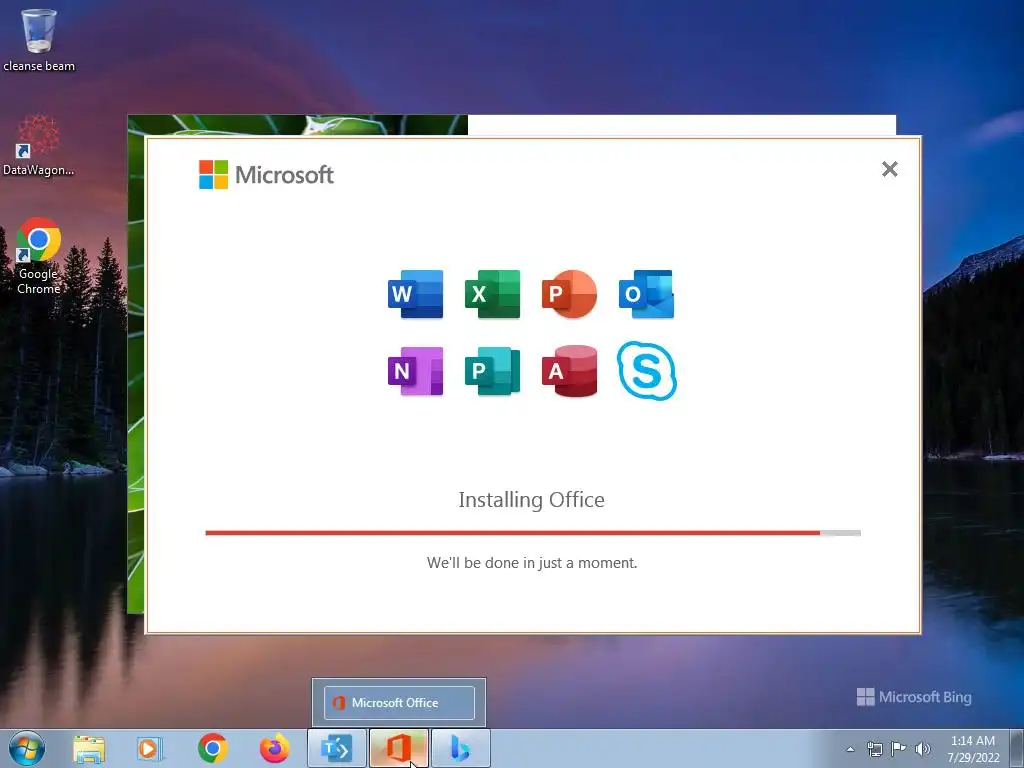The image size is (1024, 768).
Task: Open the Windows Start menu
Action: (x=27, y=748)
